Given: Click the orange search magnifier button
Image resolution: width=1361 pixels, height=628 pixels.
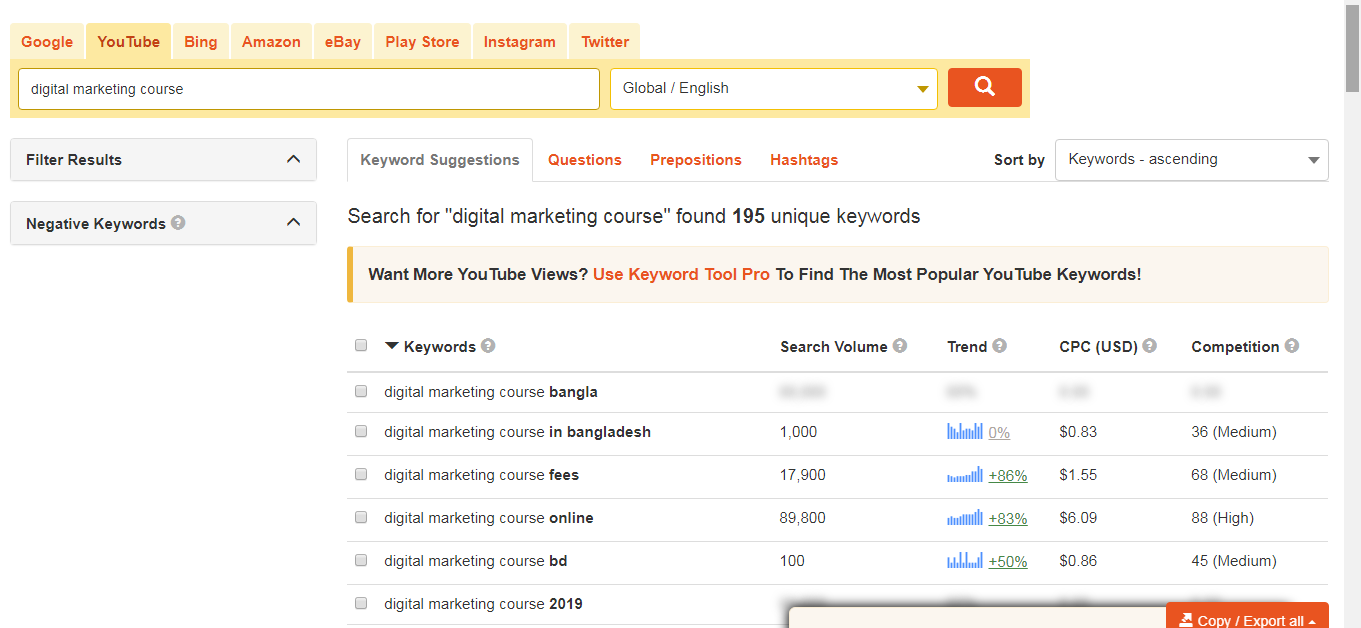Looking at the screenshot, I should point(984,87).
